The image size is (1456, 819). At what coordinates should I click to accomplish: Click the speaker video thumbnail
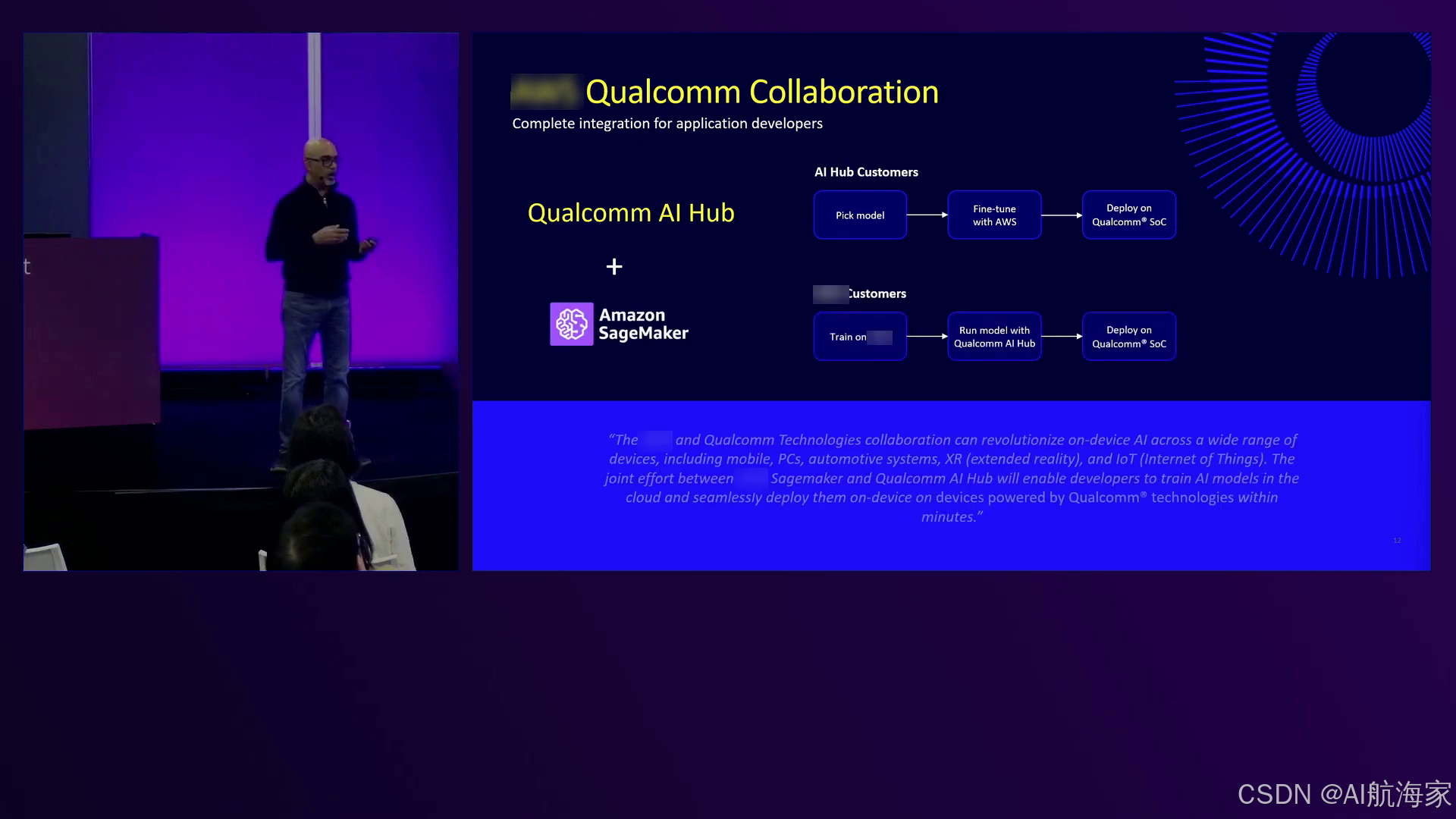[x=240, y=301]
